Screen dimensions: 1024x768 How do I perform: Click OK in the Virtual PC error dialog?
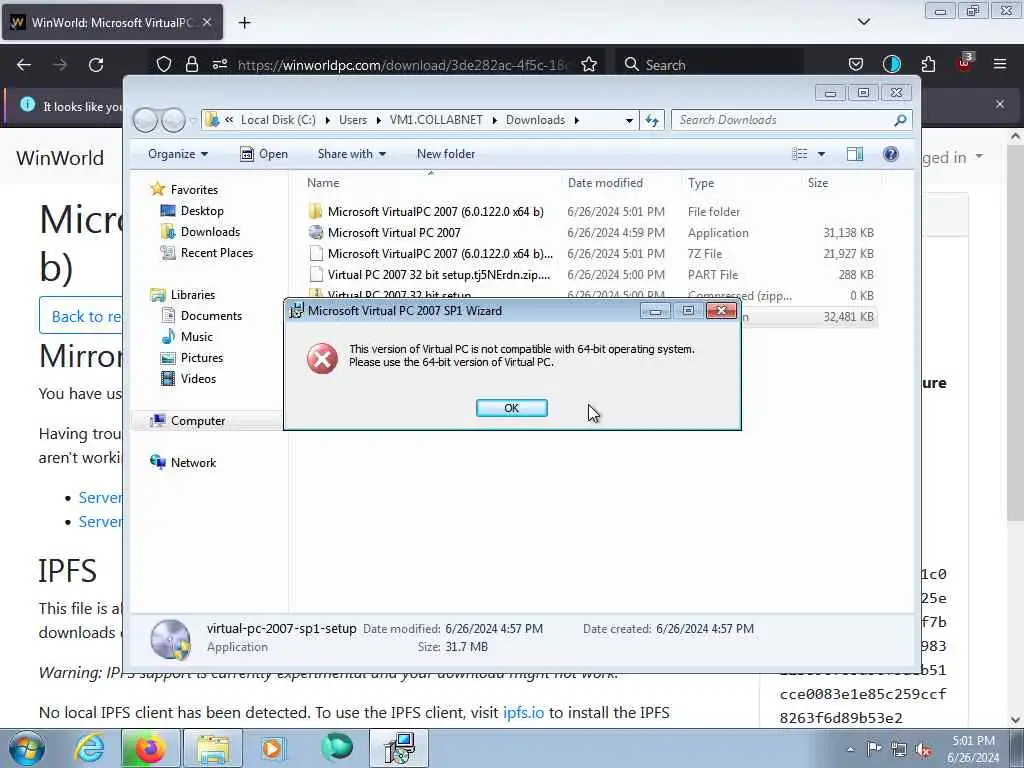(x=511, y=408)
